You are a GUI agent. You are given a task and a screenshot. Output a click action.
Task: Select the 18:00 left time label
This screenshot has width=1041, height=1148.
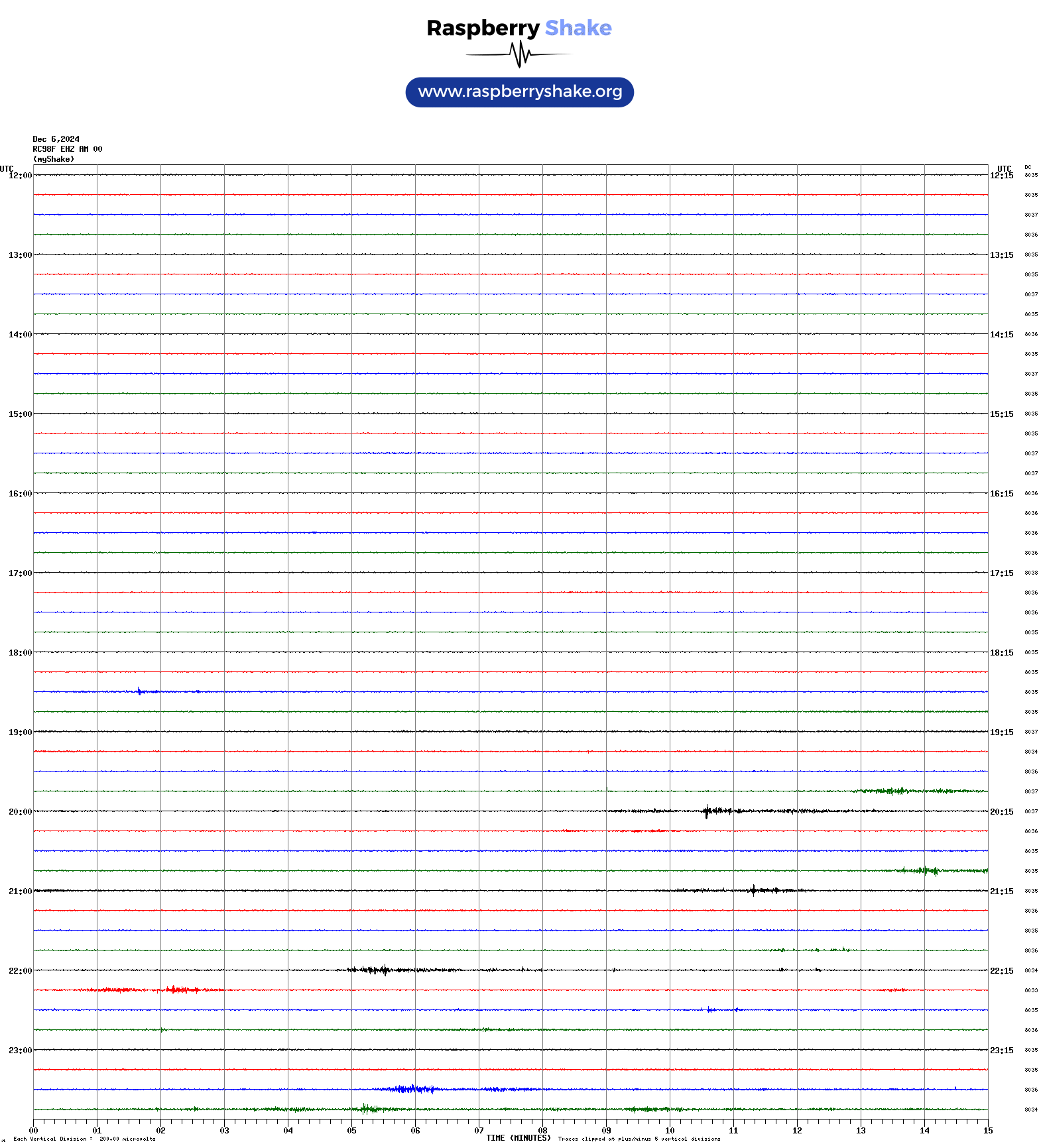pos(20,653)
